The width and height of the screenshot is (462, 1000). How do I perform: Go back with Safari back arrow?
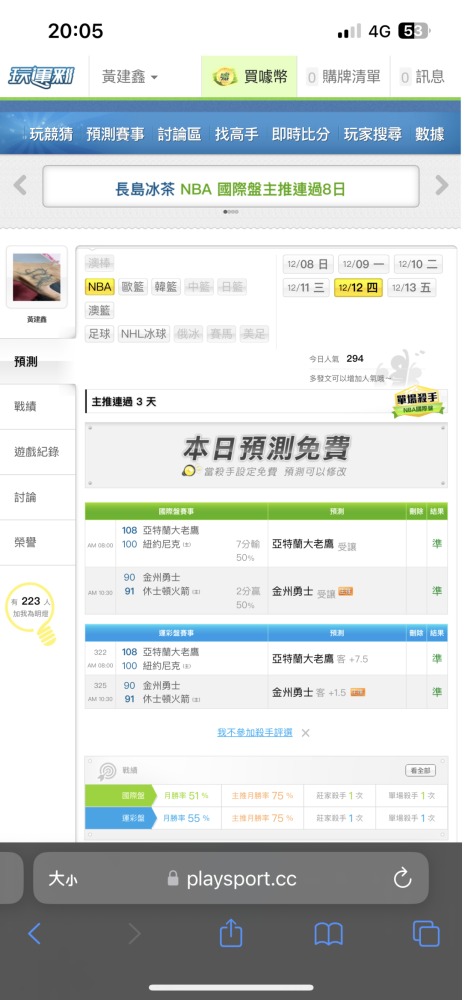pyautogui.click(x=34, y=934)
